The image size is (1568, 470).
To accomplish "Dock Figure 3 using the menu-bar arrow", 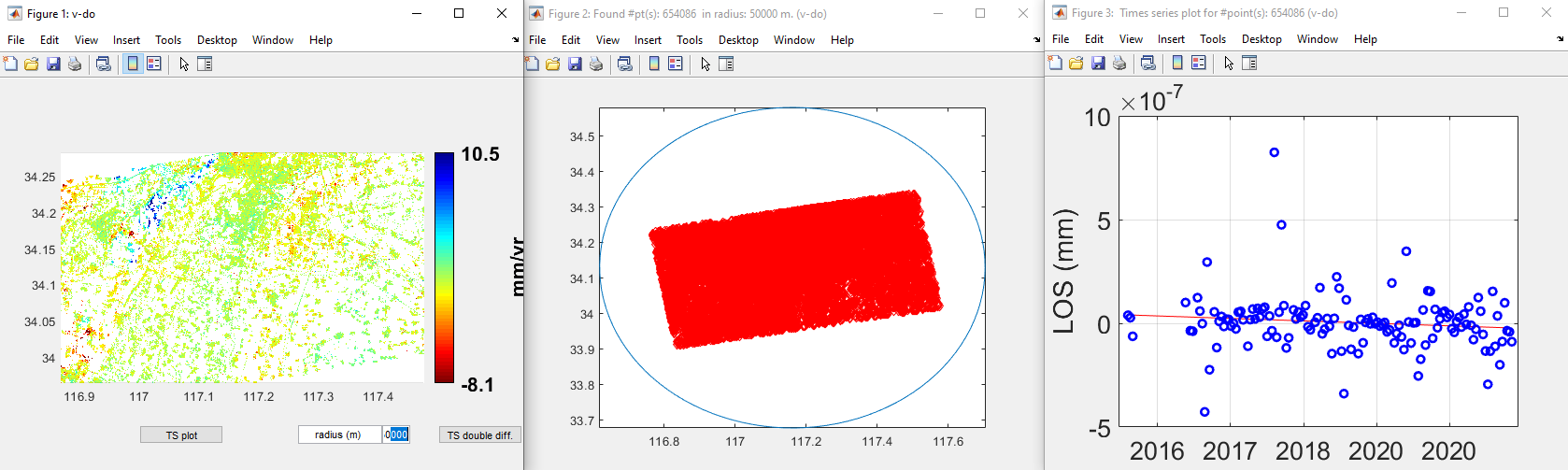I will 1560,39.
